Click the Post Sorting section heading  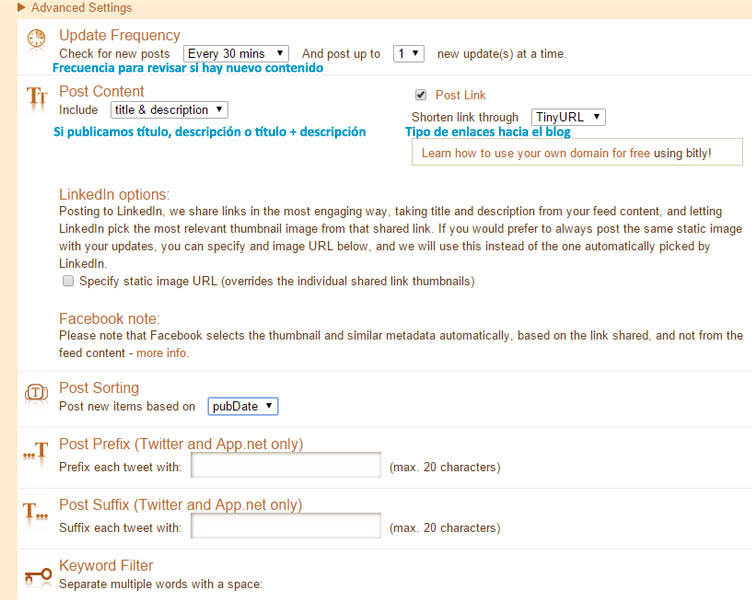click(99, 388)
